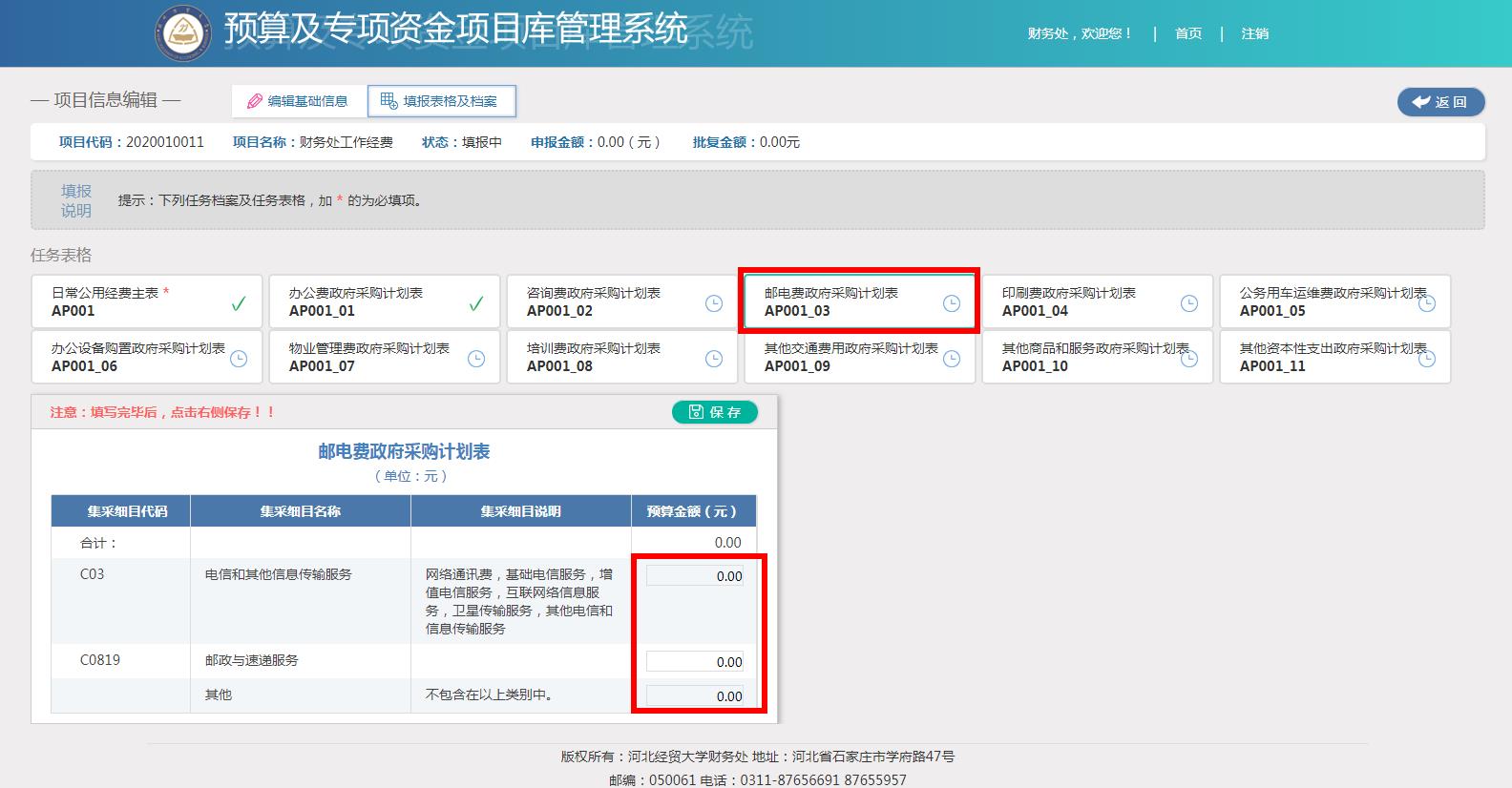Click the clock icon on AP001_10 card
Screen dimensions: 1512x788
pos(1189,359)
